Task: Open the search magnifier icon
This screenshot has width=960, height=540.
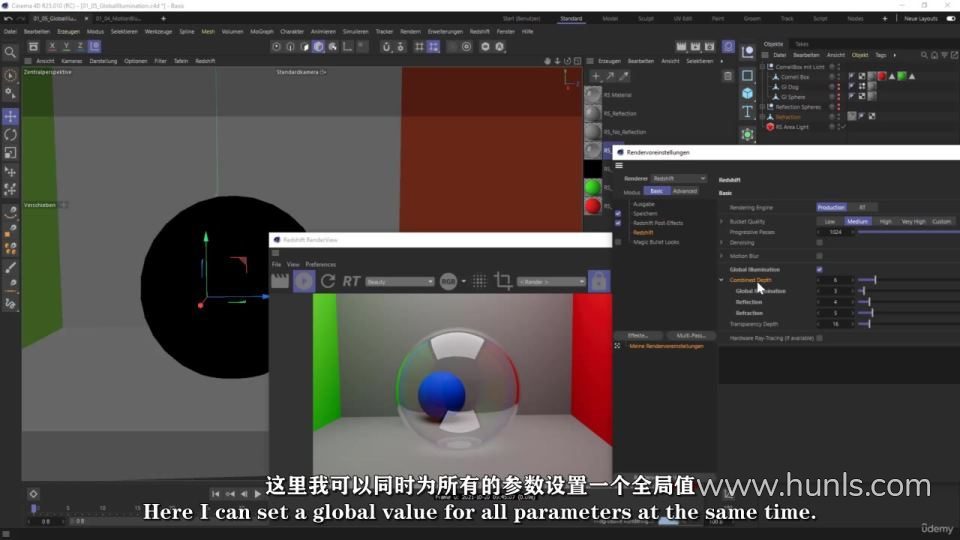Action: coord(10,53)
